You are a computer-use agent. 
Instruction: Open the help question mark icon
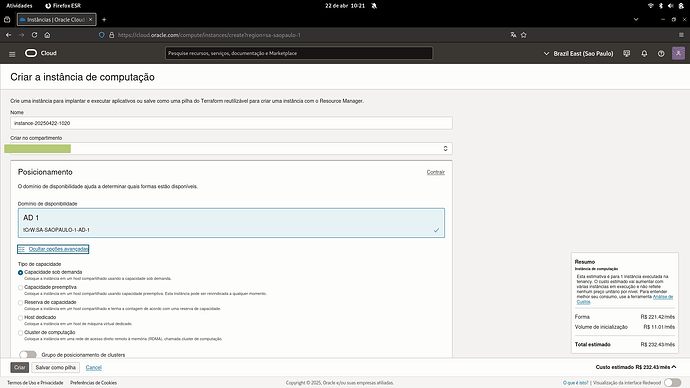click(x=661, y=54)
